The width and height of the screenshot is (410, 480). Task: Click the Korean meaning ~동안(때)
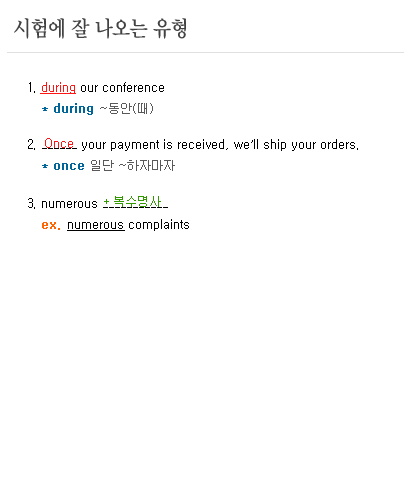click(127, 108)
